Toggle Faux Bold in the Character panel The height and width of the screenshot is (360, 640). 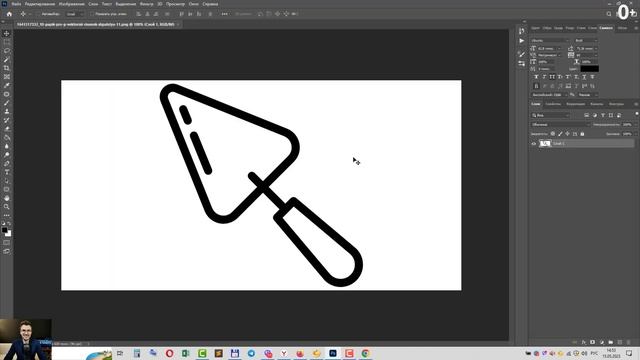pyautogui.click(x=536, y=77)
